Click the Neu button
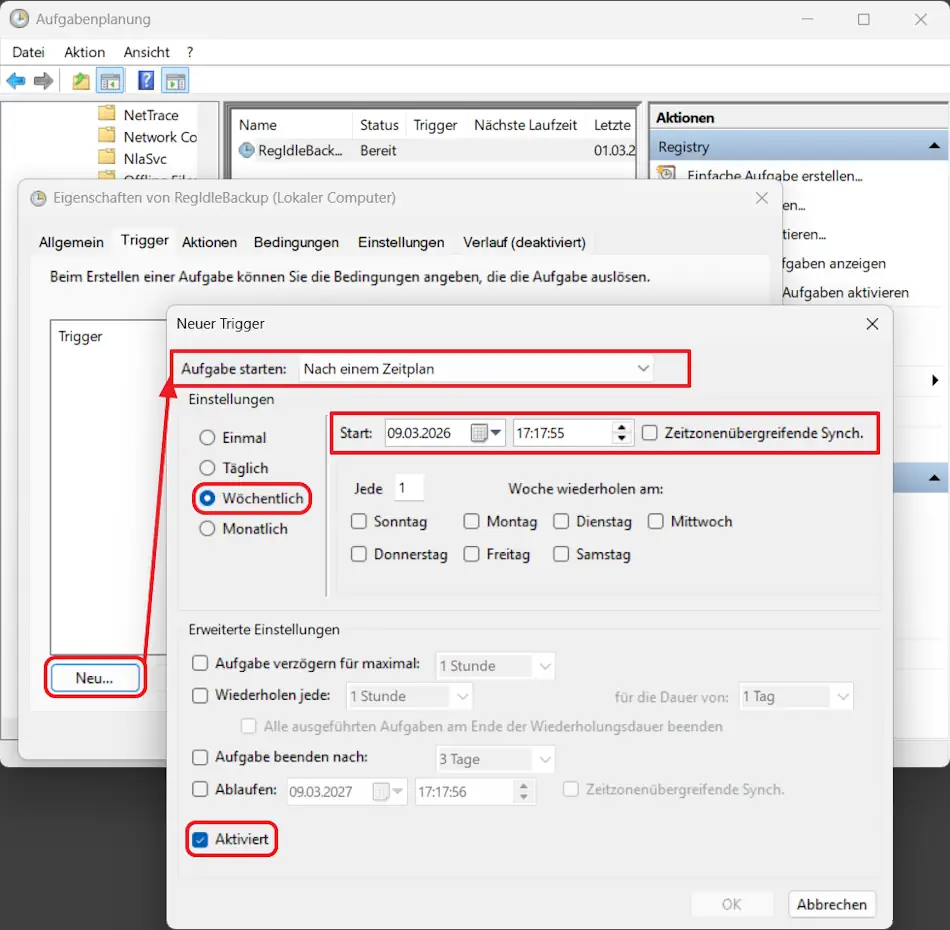Screen dimensions: 950x930 pyautogui.click(x=93, y=678)
